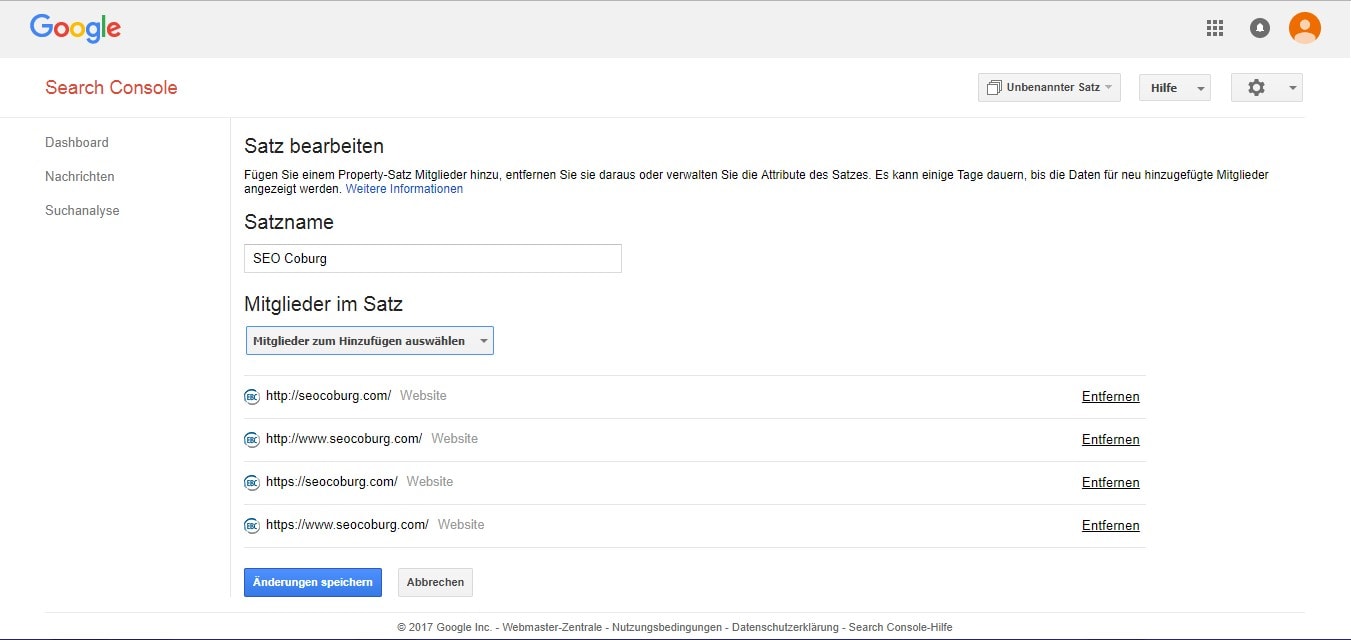
Task: Open the Unbenannter Satz property dropdown
Action: click(x=1049, y=87)
